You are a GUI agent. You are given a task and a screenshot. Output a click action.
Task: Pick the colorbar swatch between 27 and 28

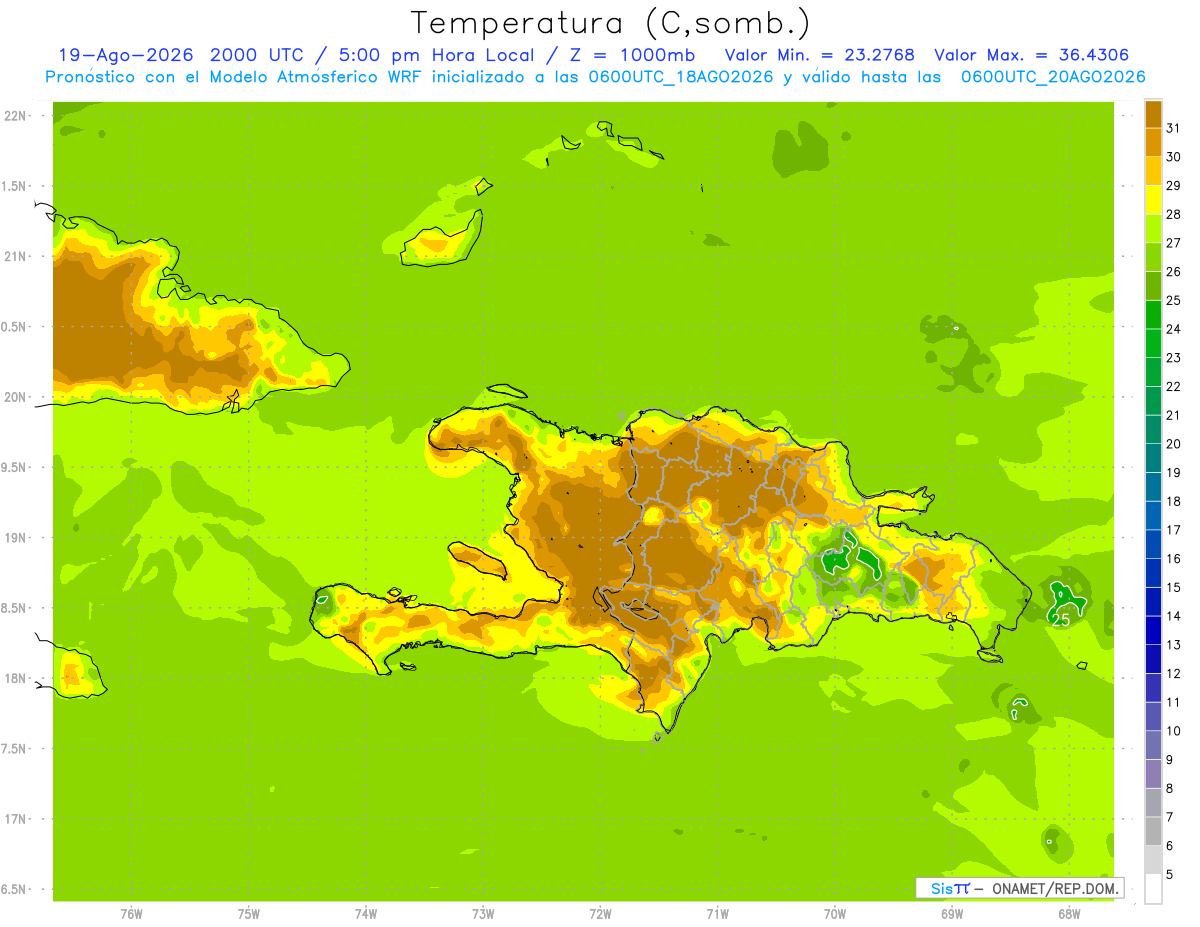coord(1153,228)
